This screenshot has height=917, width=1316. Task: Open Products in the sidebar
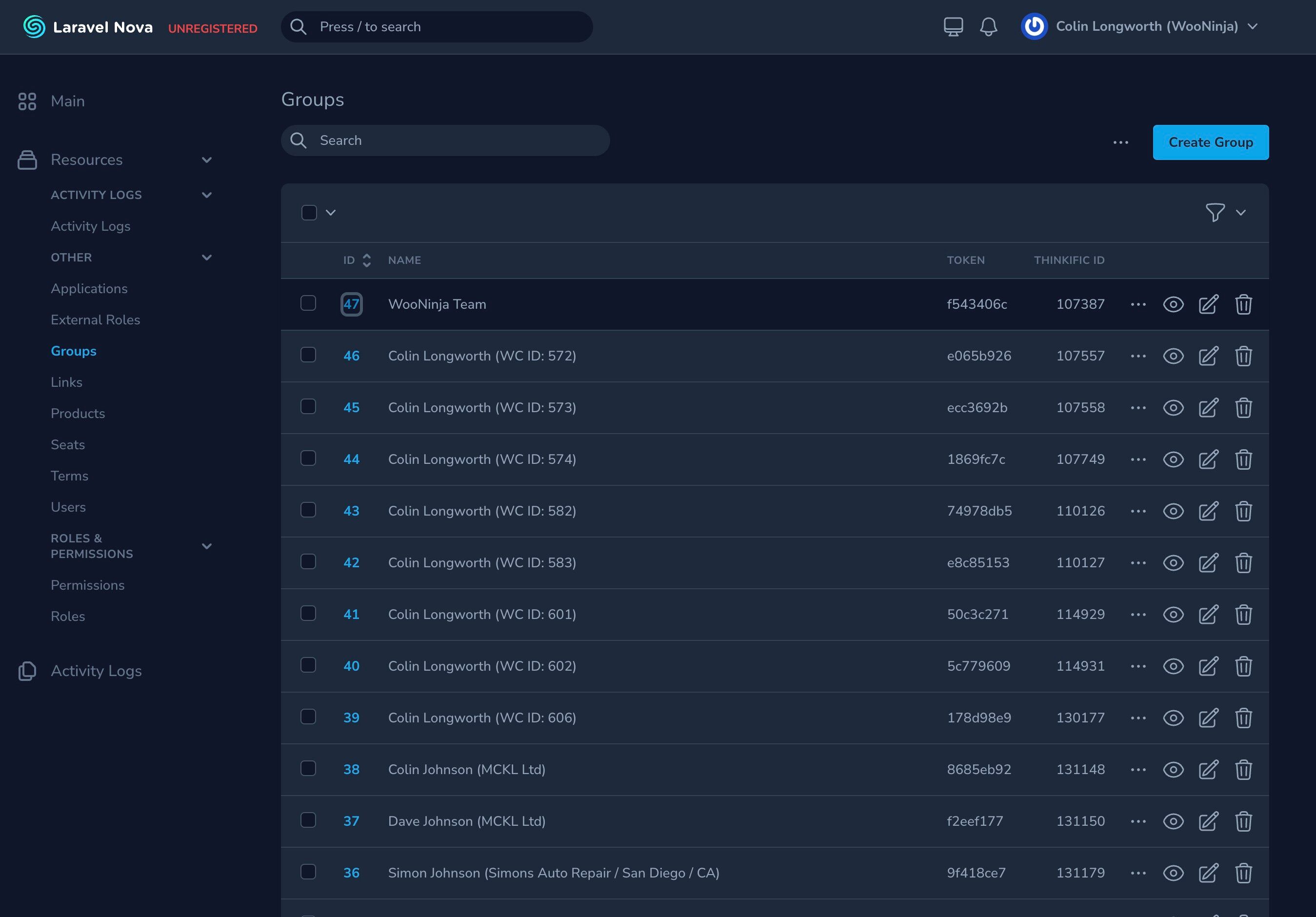click(78, 413)
